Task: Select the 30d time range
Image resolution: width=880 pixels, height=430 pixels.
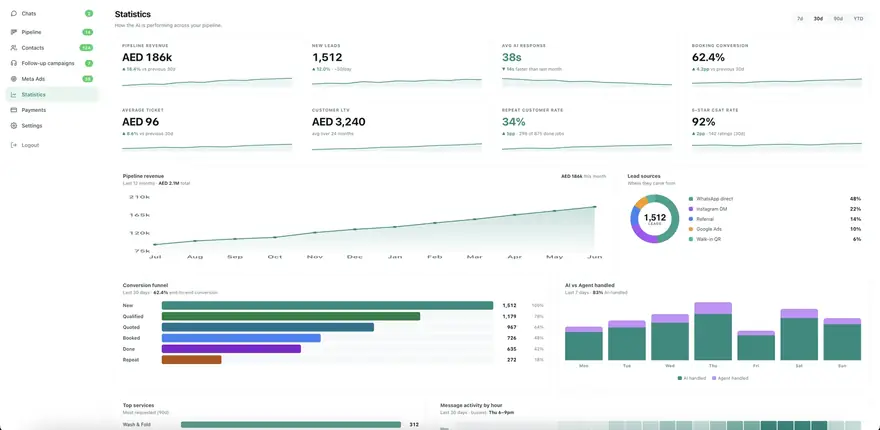Action: click(x=818, y=19)
